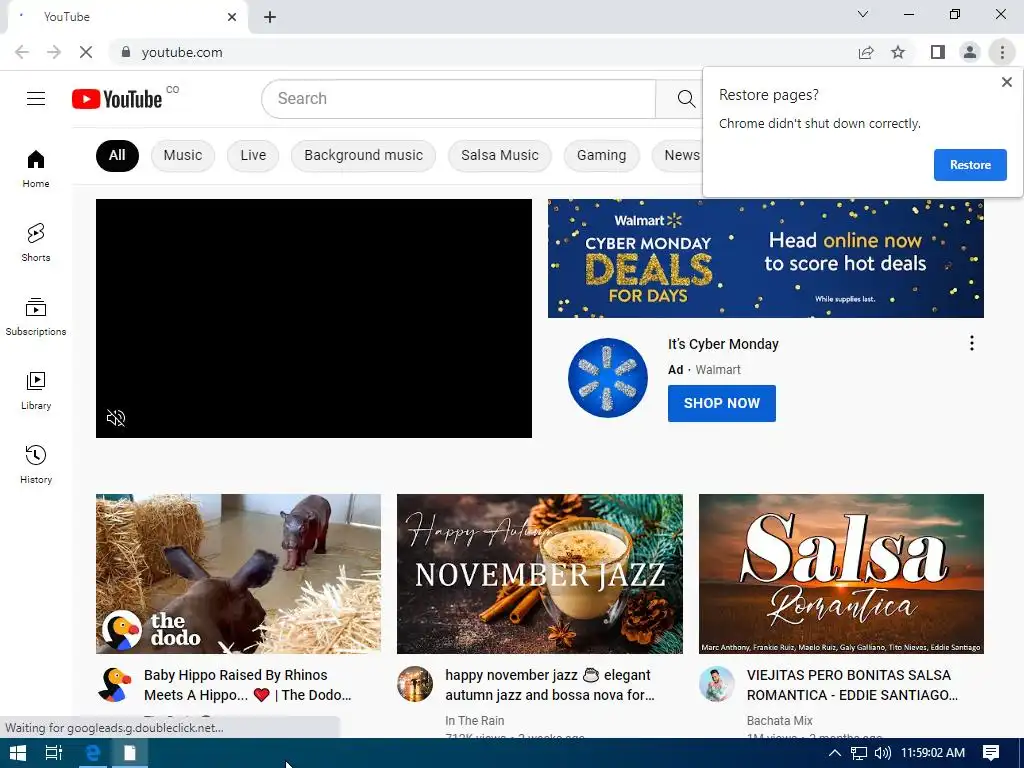Expand the tab search chevron
Image resolution: width=1024 pixels, height=768 pixels.
tap(863, 14)
